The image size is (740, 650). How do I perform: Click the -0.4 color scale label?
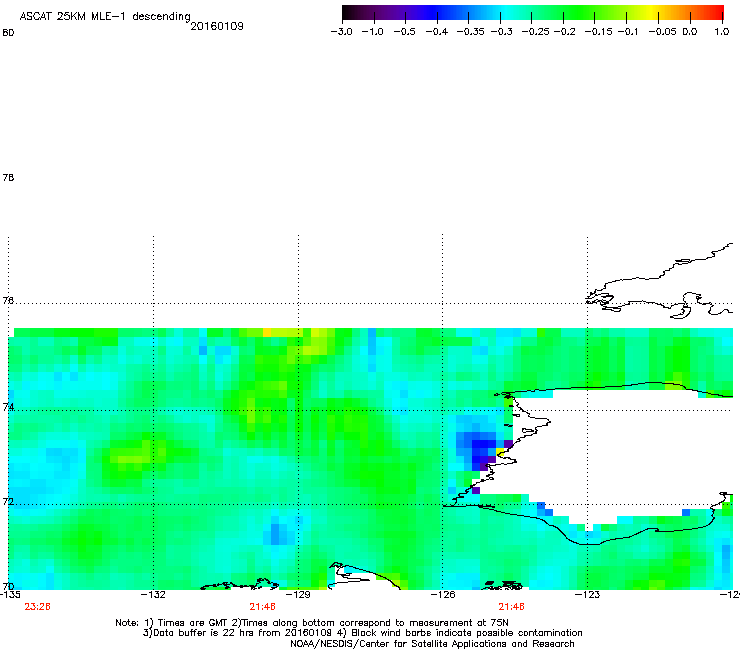click(x=437, y=32)
